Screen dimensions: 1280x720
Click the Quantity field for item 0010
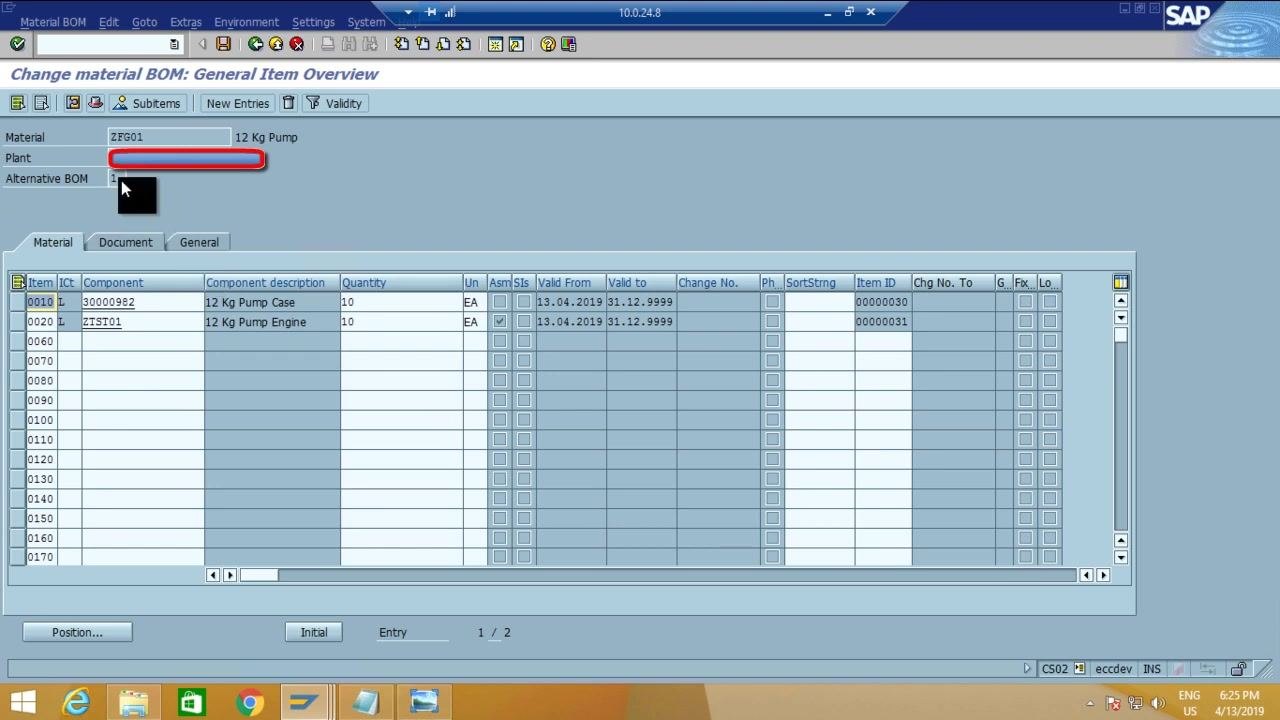401,302
